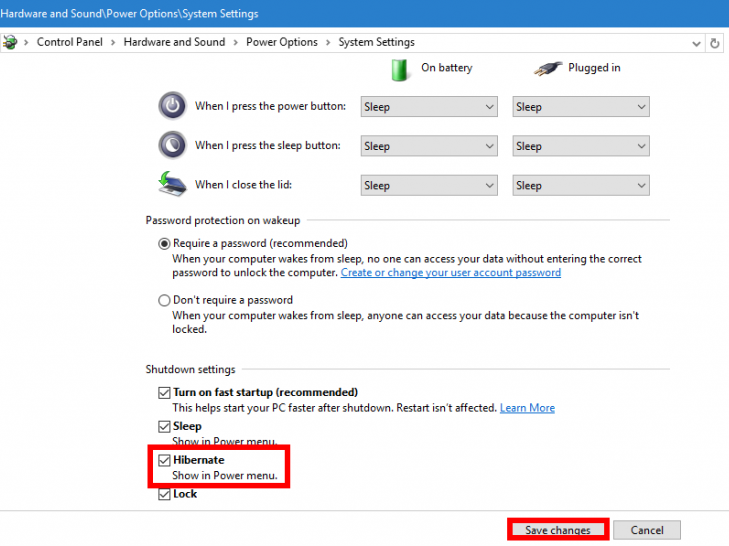
Task: Click the sleep button moon icon
Action: [172, 145]
